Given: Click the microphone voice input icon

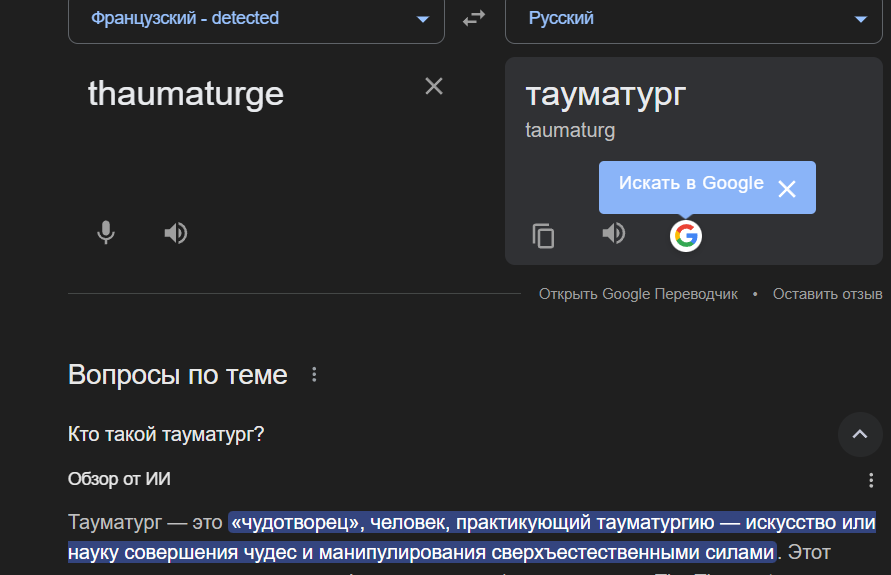Looking at the screenshot, I should coord(106,233).
